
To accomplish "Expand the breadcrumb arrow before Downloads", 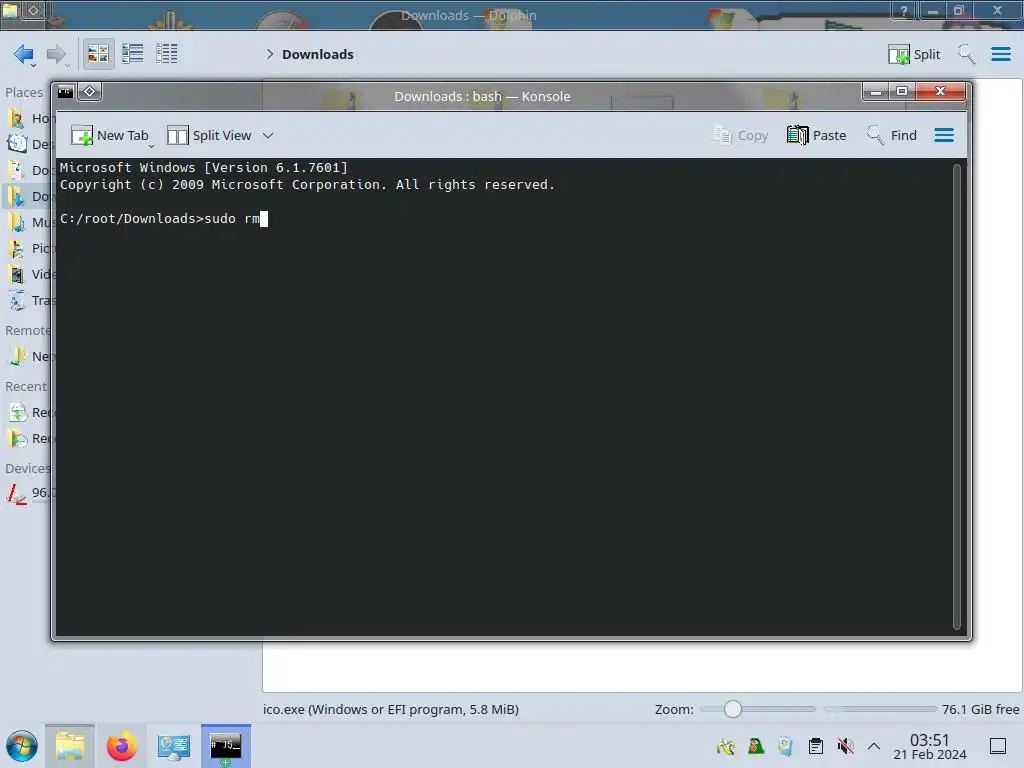I will [270, 54].
